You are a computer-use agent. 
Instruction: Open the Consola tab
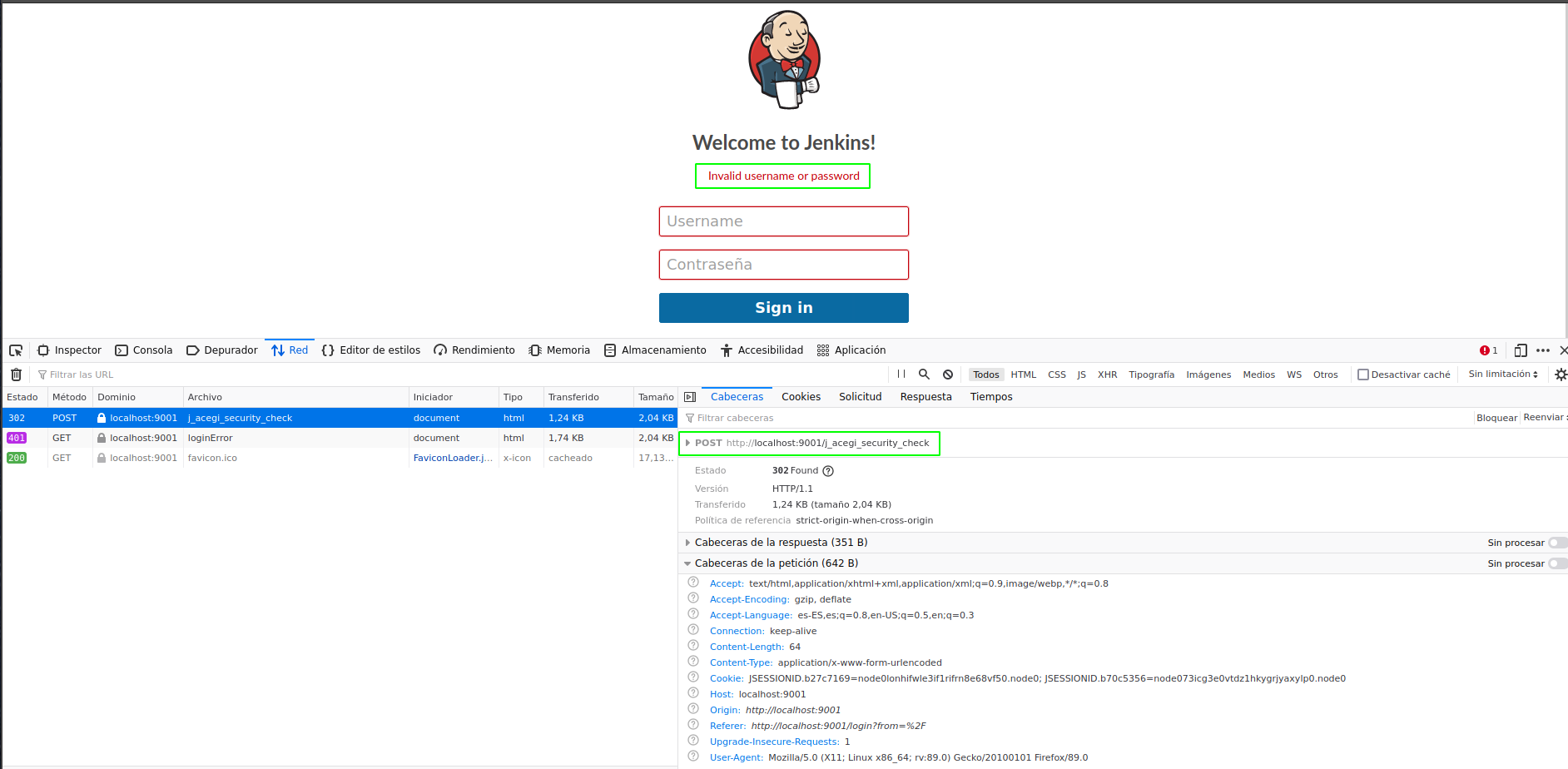click(144, 350)
